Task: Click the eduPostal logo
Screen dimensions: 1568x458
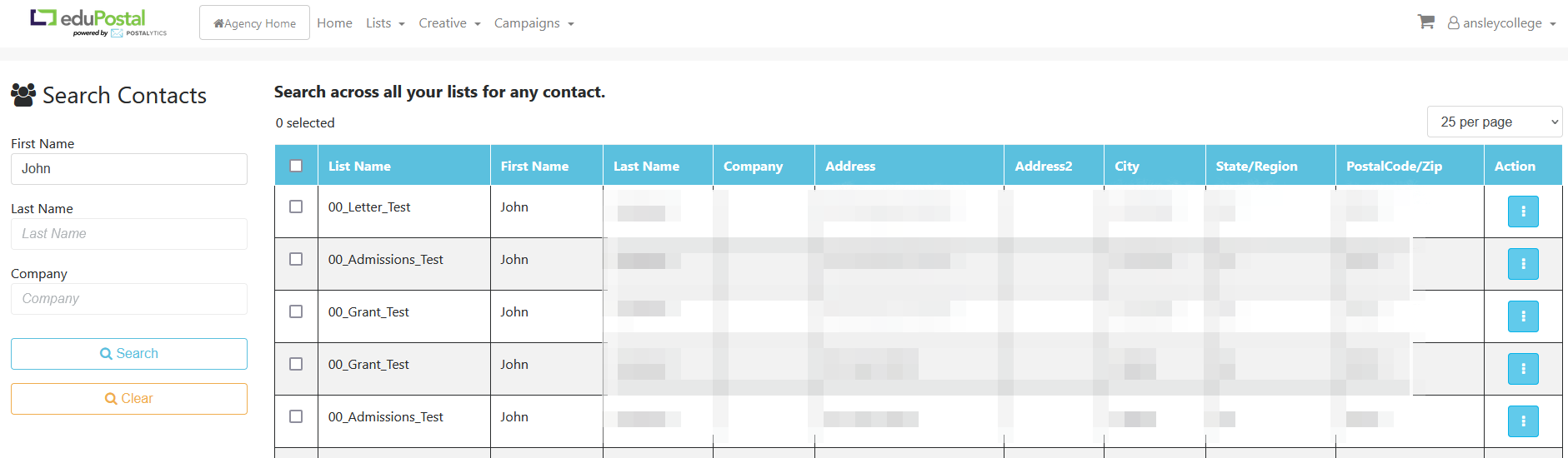Action: tap(98, 22)
